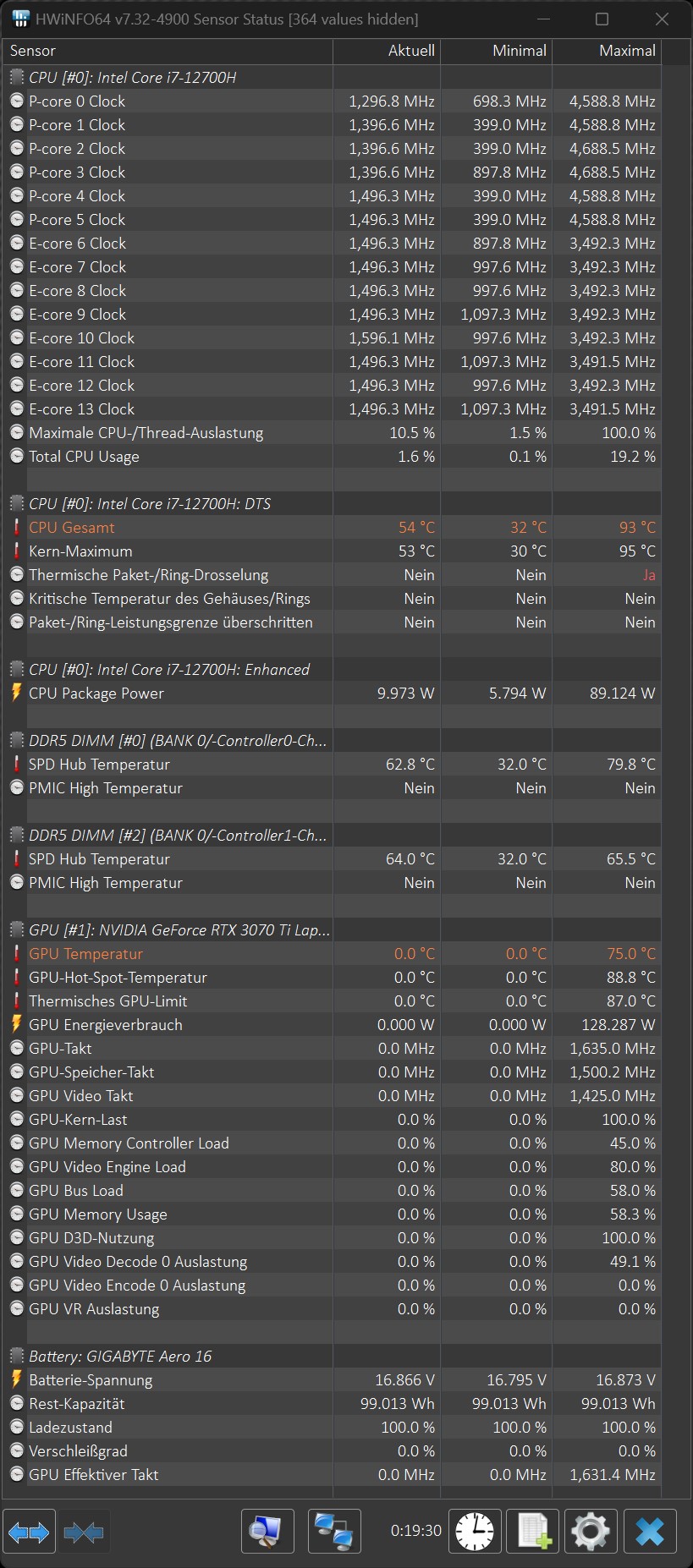Click the blue expand arrows toolbar icon

[29, 1531]
